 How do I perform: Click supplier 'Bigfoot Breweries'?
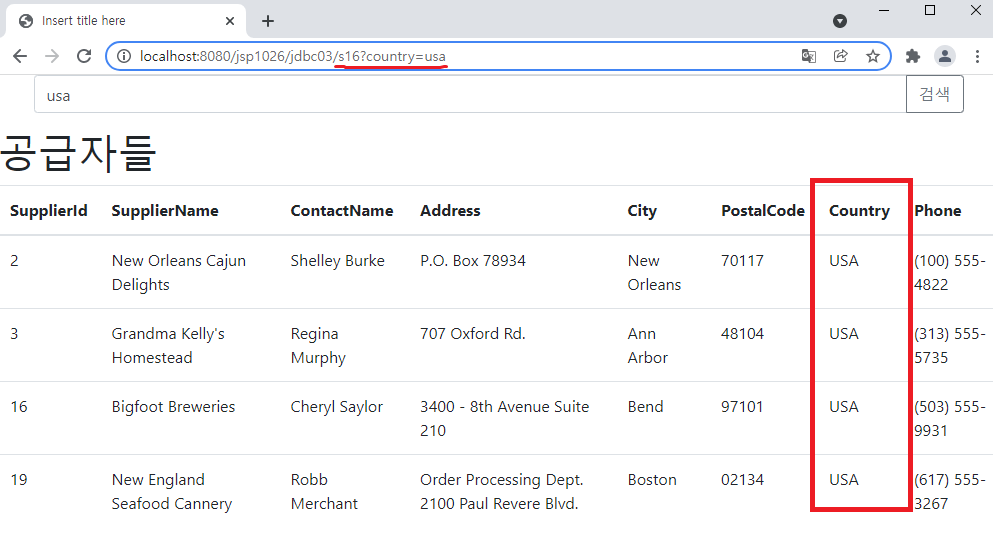174,406
